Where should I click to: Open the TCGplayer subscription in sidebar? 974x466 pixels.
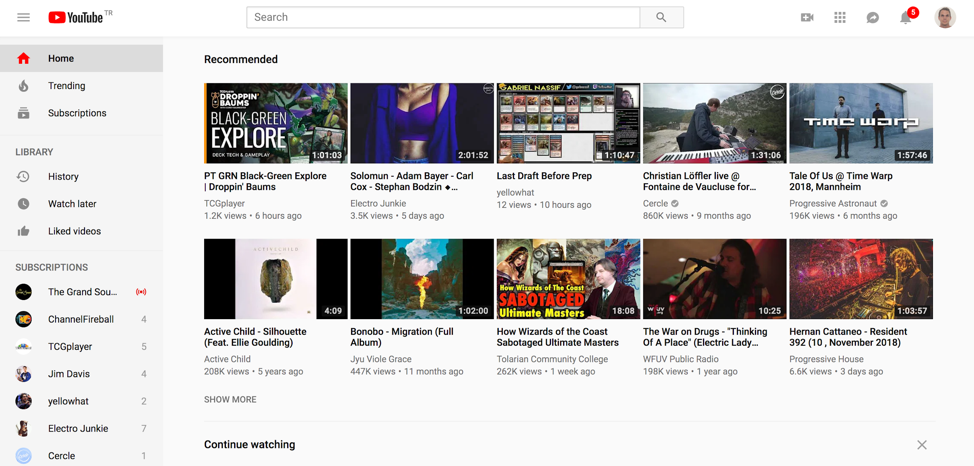[x=81, y=347]
